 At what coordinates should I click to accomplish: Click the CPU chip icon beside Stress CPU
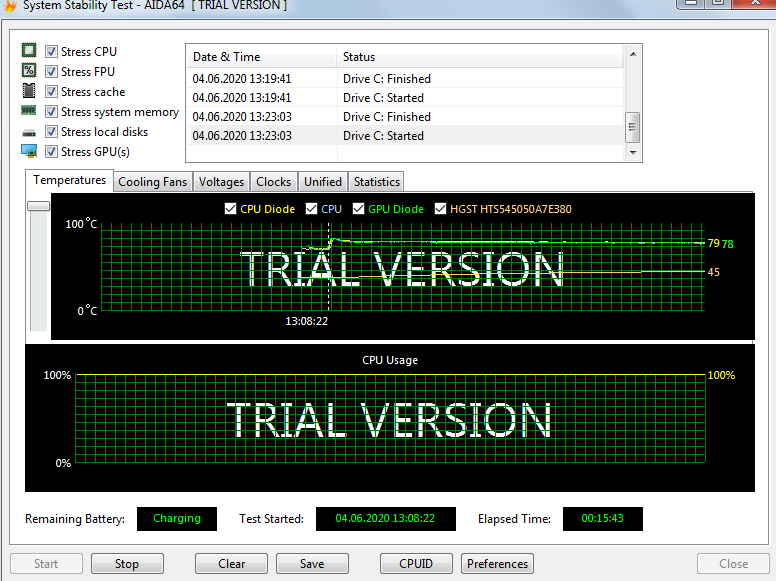pos(29,50)
